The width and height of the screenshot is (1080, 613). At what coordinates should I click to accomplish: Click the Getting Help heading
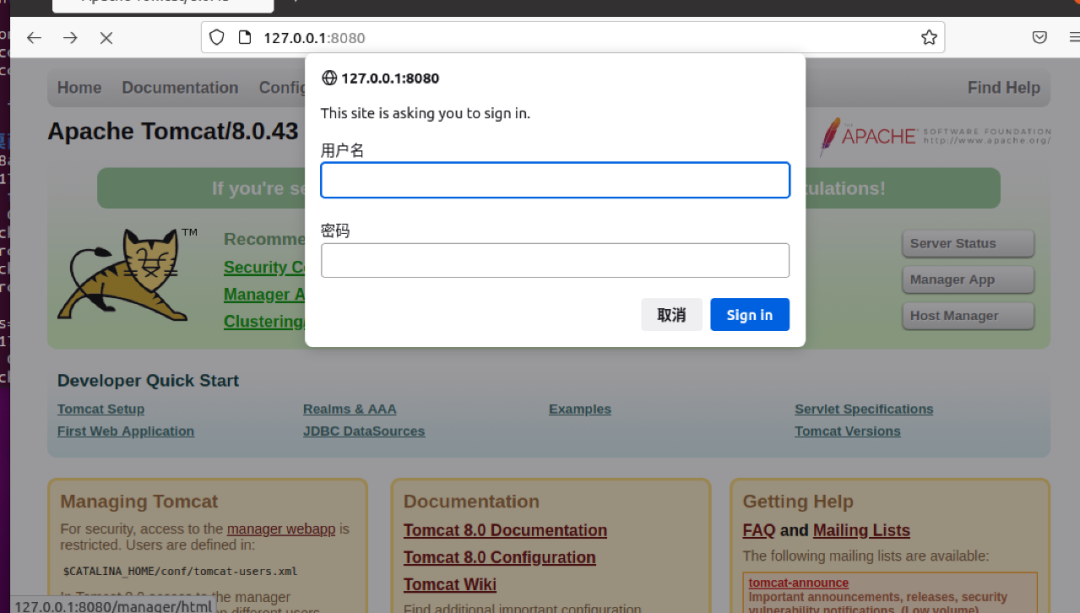click(798, 501)
